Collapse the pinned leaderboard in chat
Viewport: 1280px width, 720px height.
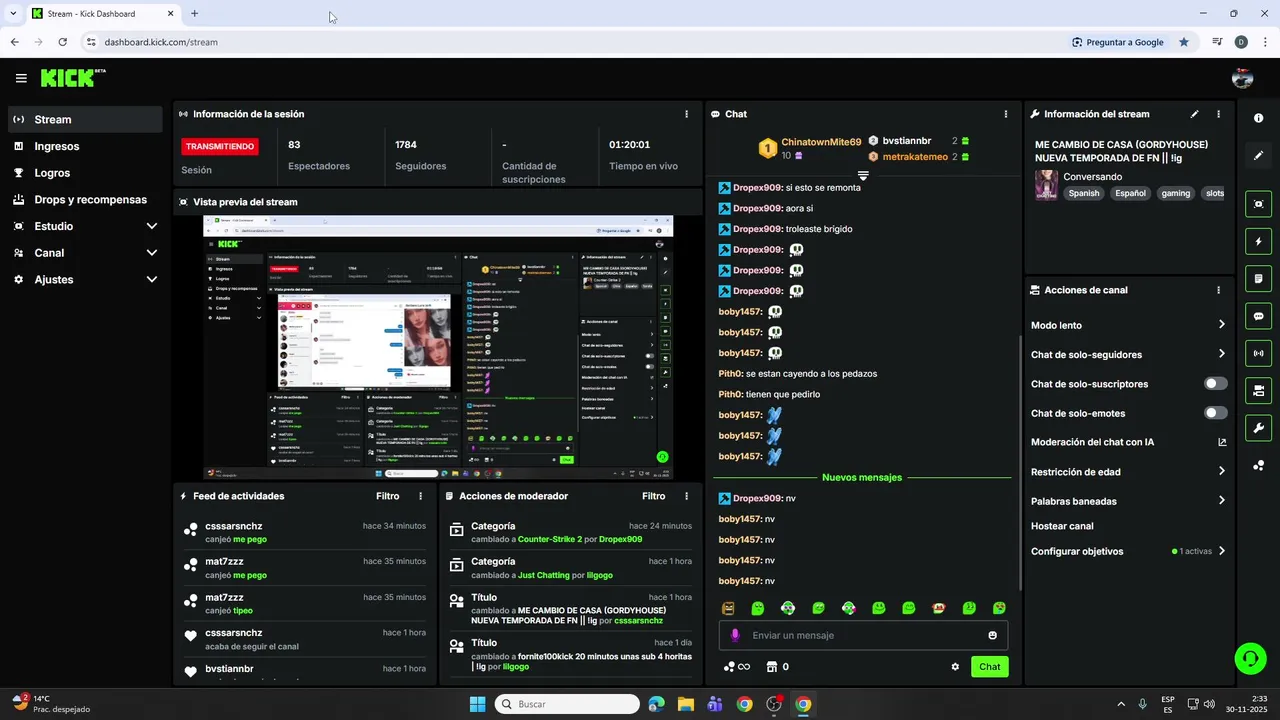pyautogui.click(x=863, y=175)
